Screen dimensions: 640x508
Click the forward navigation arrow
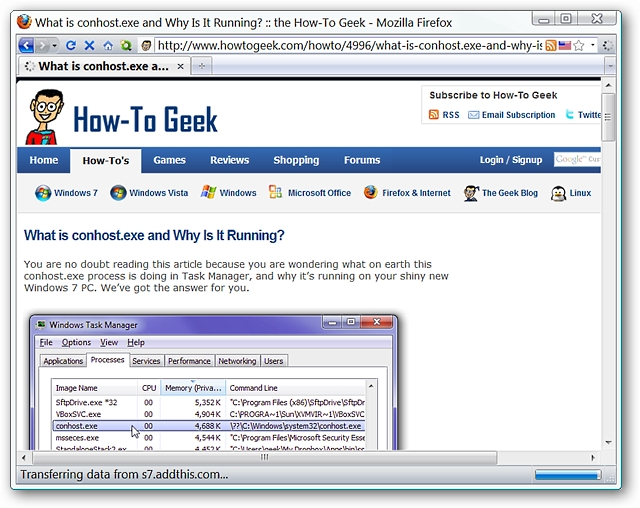coord(42,45)
